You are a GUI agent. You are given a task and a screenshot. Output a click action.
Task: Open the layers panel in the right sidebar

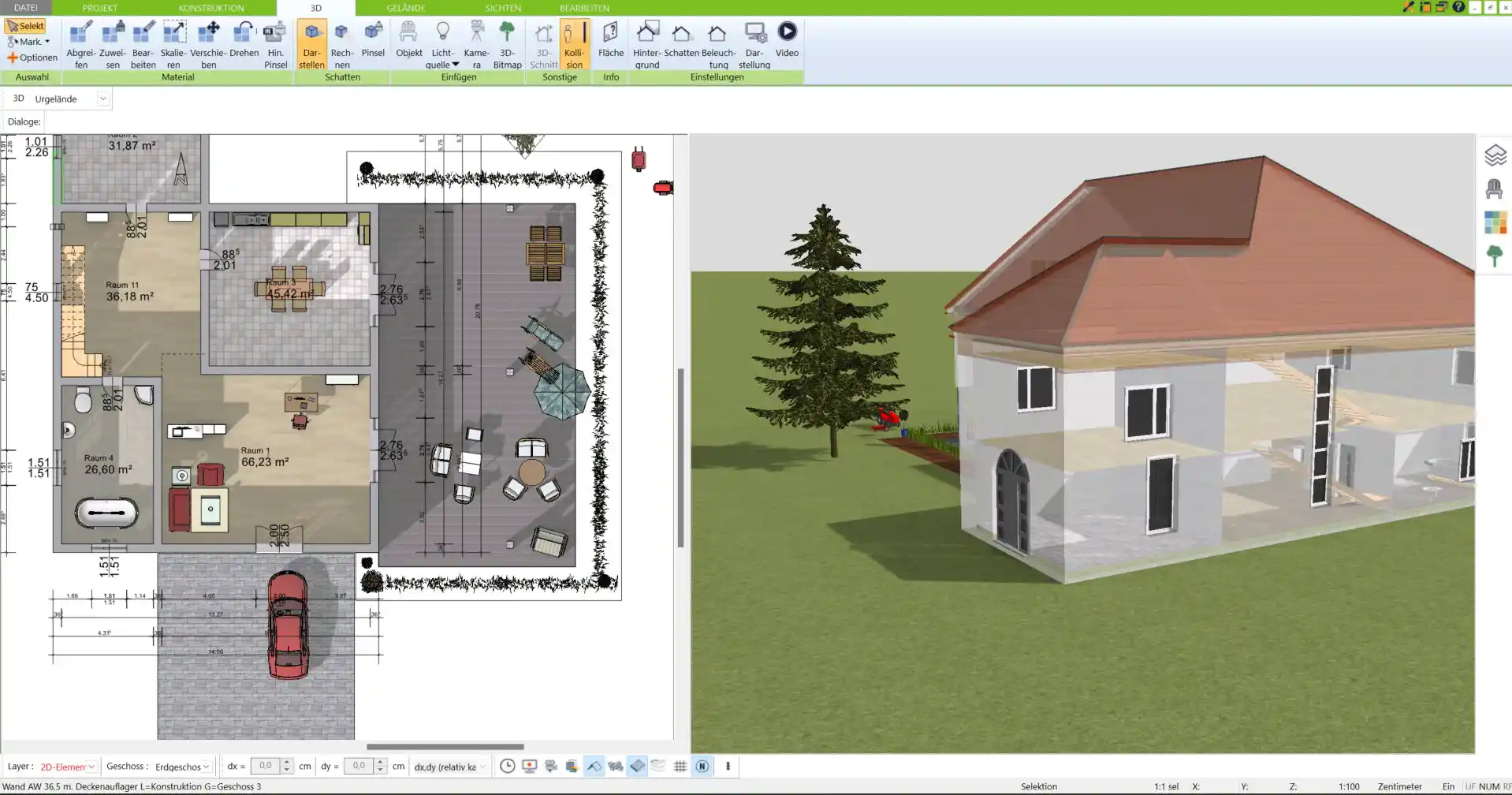1495,155
